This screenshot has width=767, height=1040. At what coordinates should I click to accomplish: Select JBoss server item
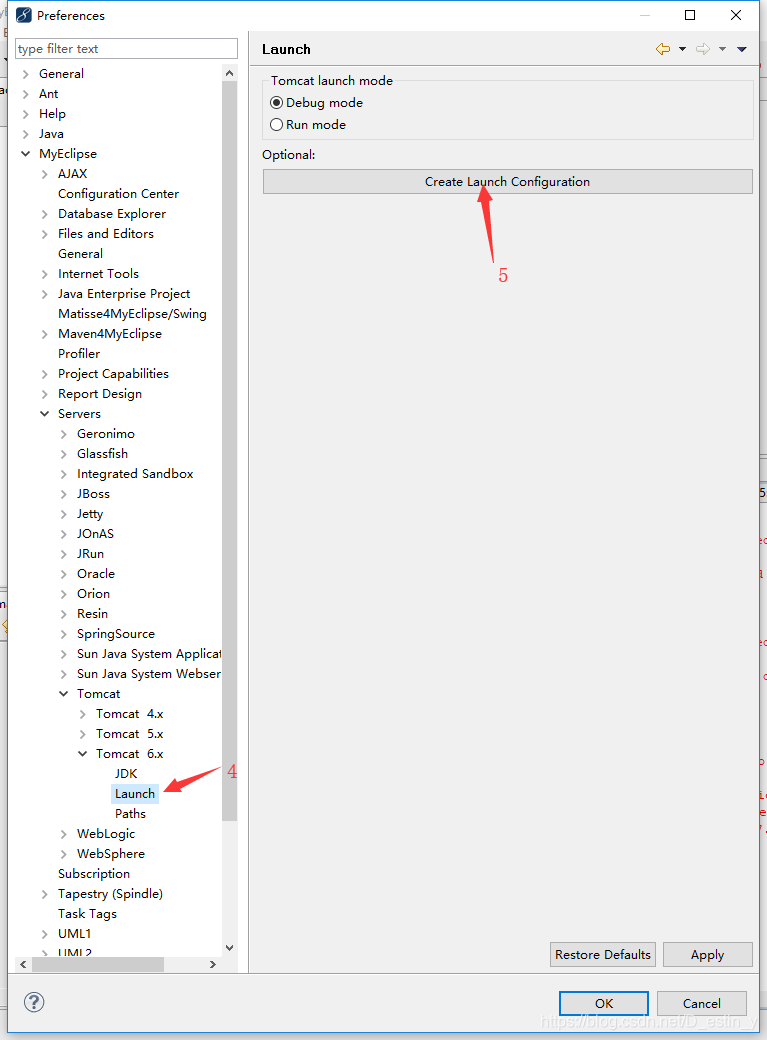[93, 493]
